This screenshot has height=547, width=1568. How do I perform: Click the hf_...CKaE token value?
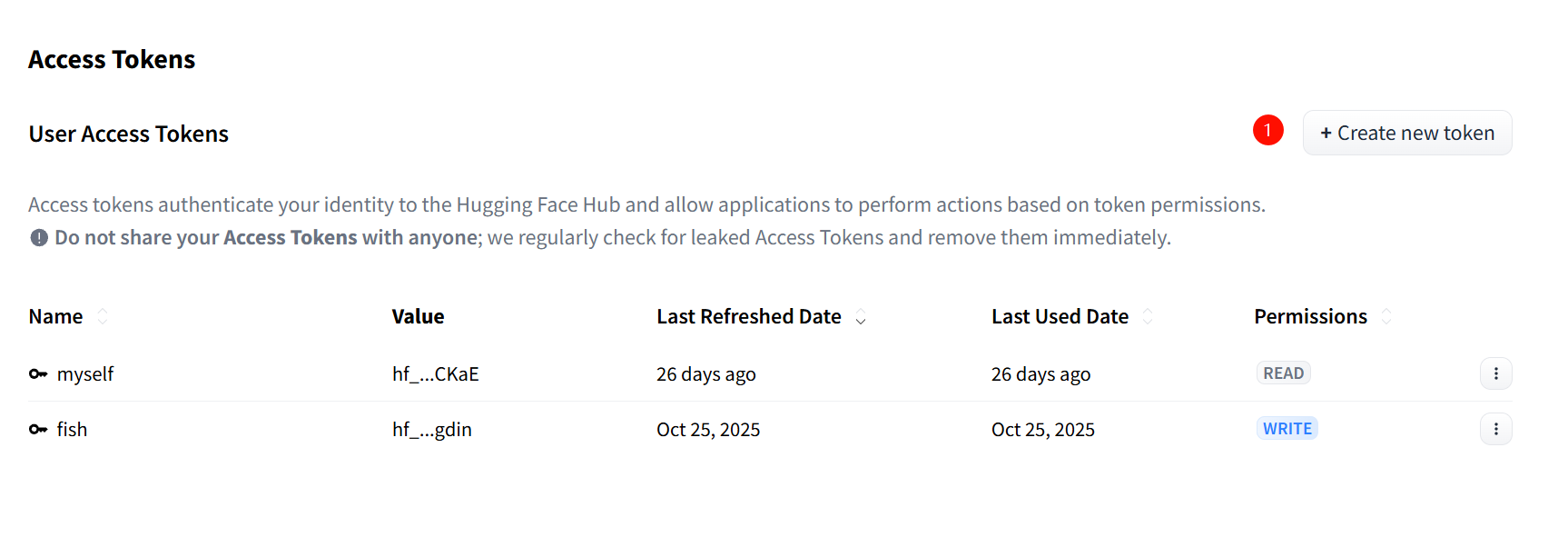(x=435, y=374)
